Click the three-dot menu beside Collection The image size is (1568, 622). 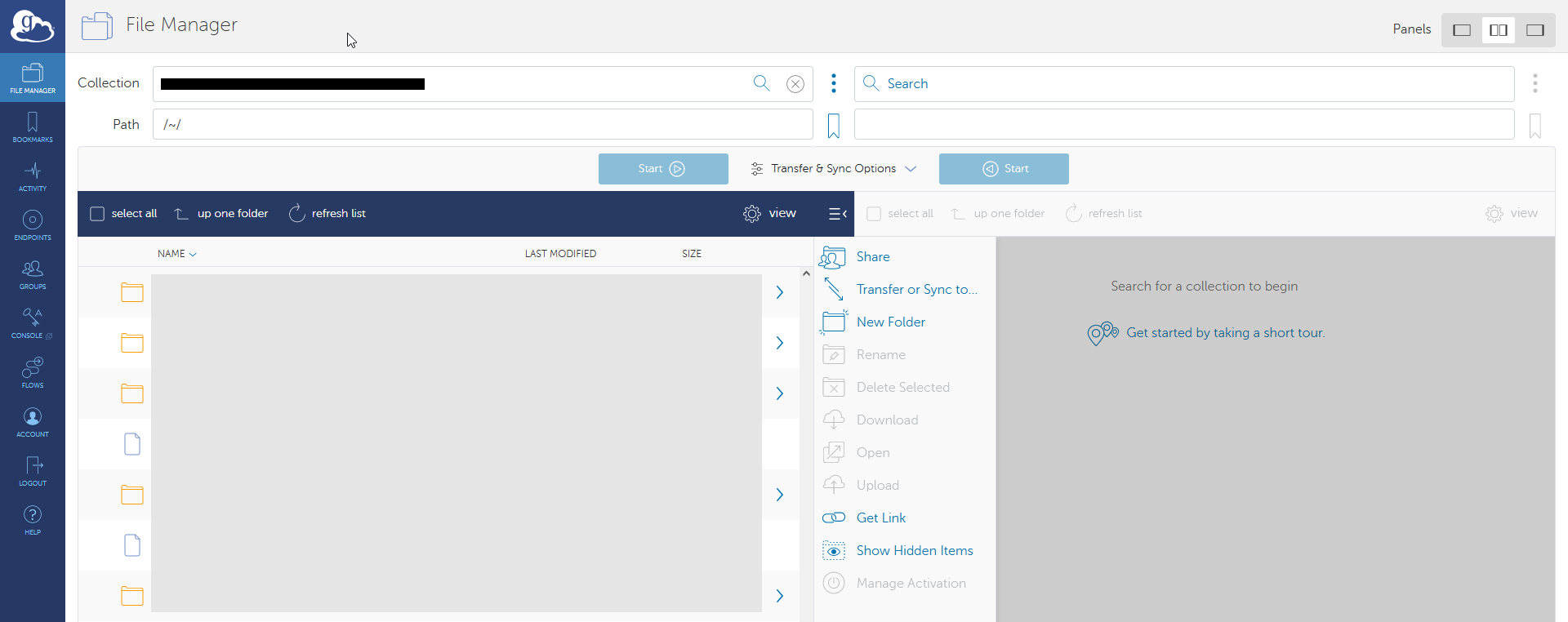[x=833, y=83]
